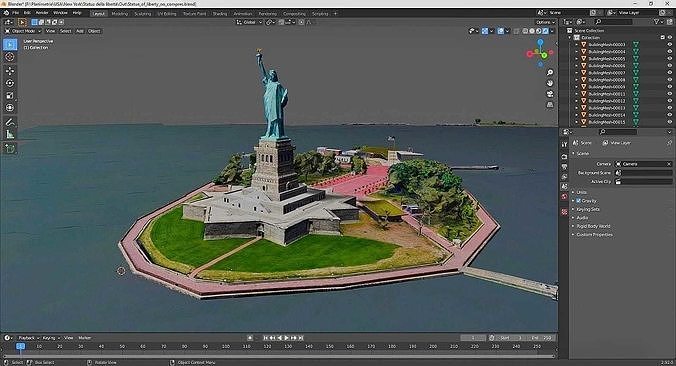Click the red X axis gizmo ball

(x=530, y=54)
